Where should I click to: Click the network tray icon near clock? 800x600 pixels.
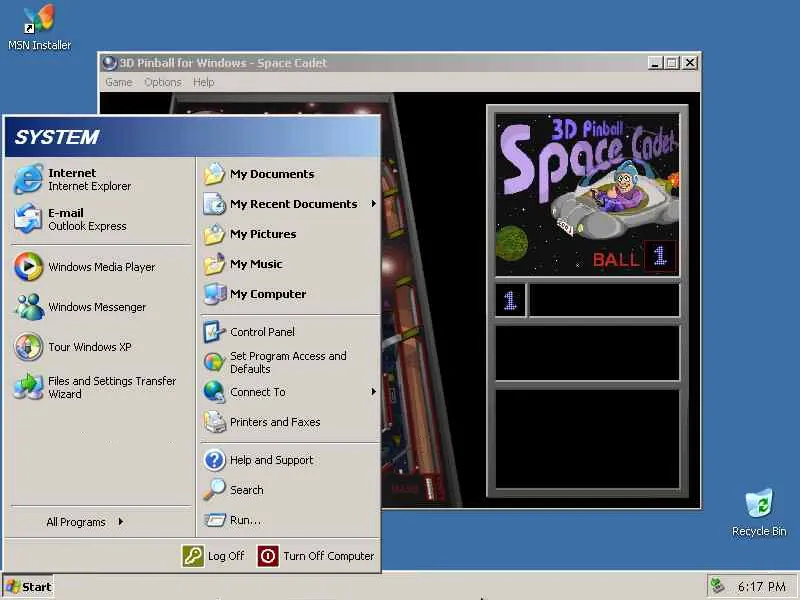(x=718, y=586)
